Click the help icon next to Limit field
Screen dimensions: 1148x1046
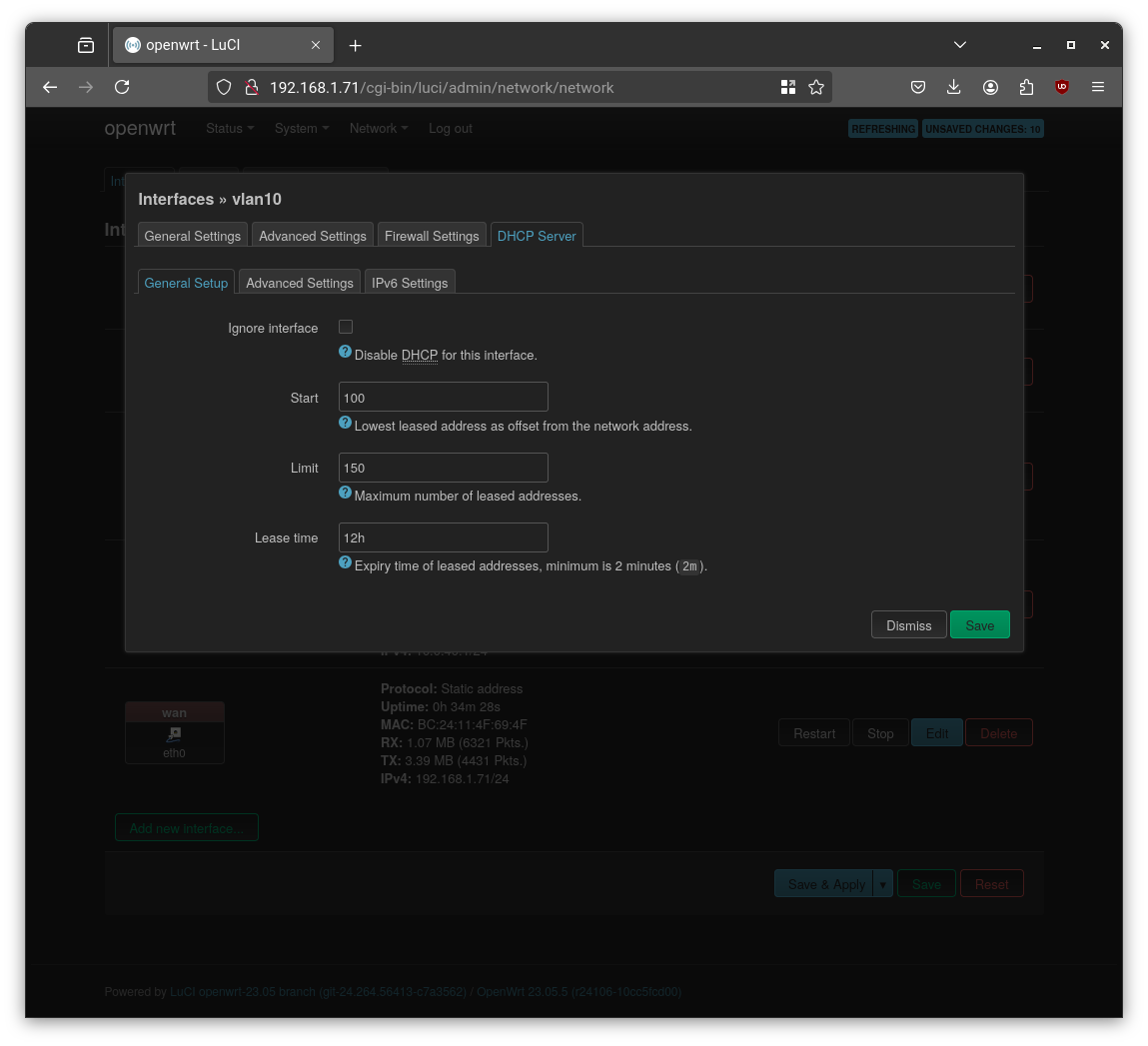click(345, 492)
